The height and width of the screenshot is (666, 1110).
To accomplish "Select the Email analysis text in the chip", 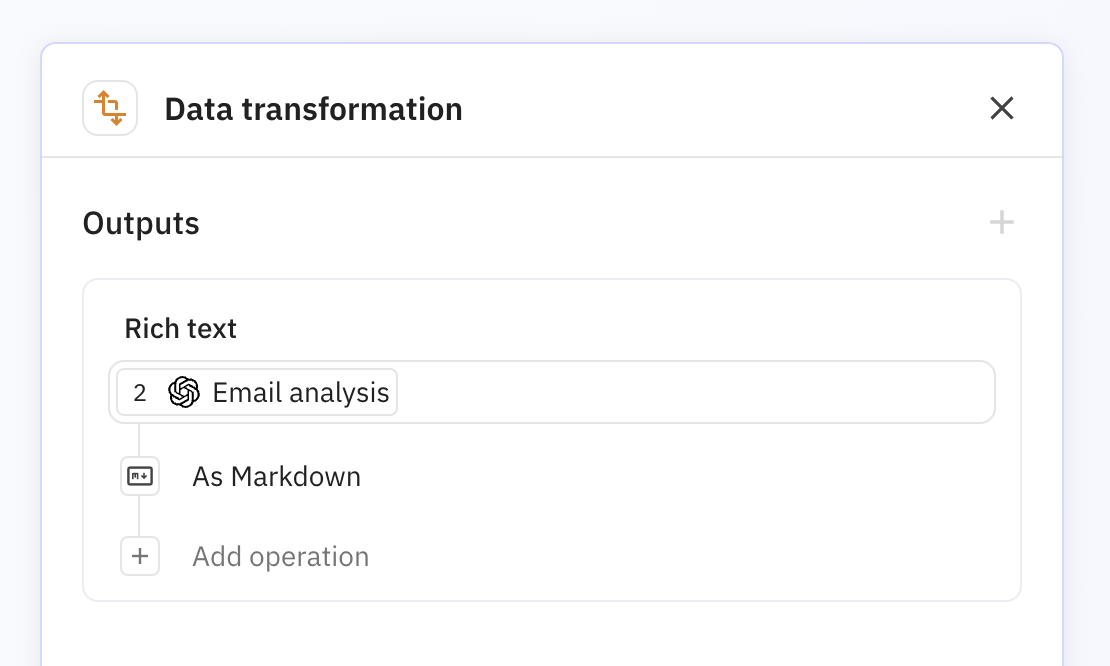I will pos(300,392).
